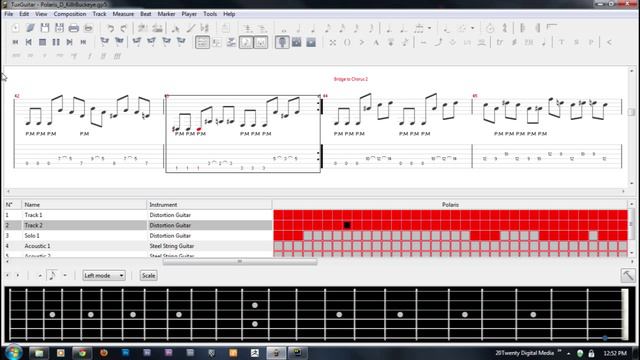Open the Player menu

tap(189, 14)
